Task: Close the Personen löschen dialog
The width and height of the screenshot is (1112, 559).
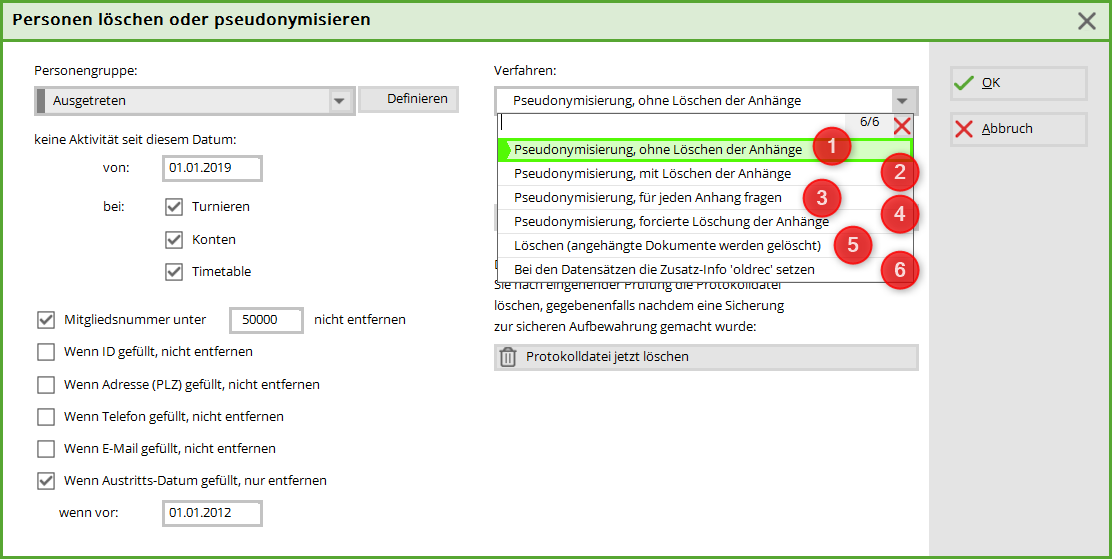Action: coord(1088,20)
